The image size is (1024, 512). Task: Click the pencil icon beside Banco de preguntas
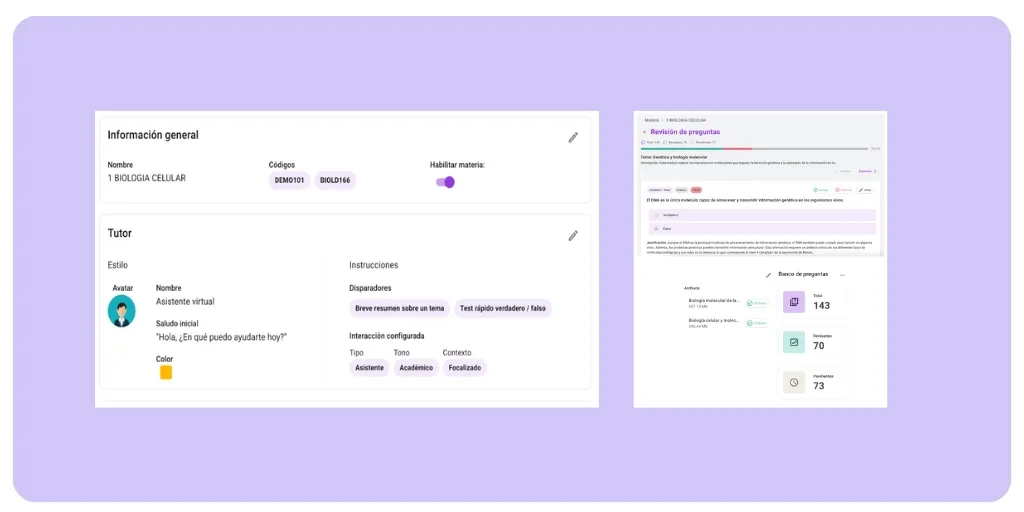tap(768, 274)
